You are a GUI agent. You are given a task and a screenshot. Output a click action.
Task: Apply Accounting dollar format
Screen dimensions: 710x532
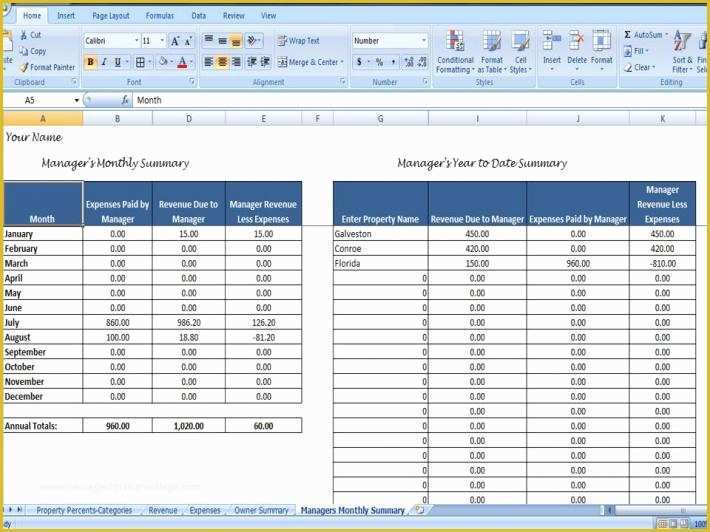(x=359, y=62)
